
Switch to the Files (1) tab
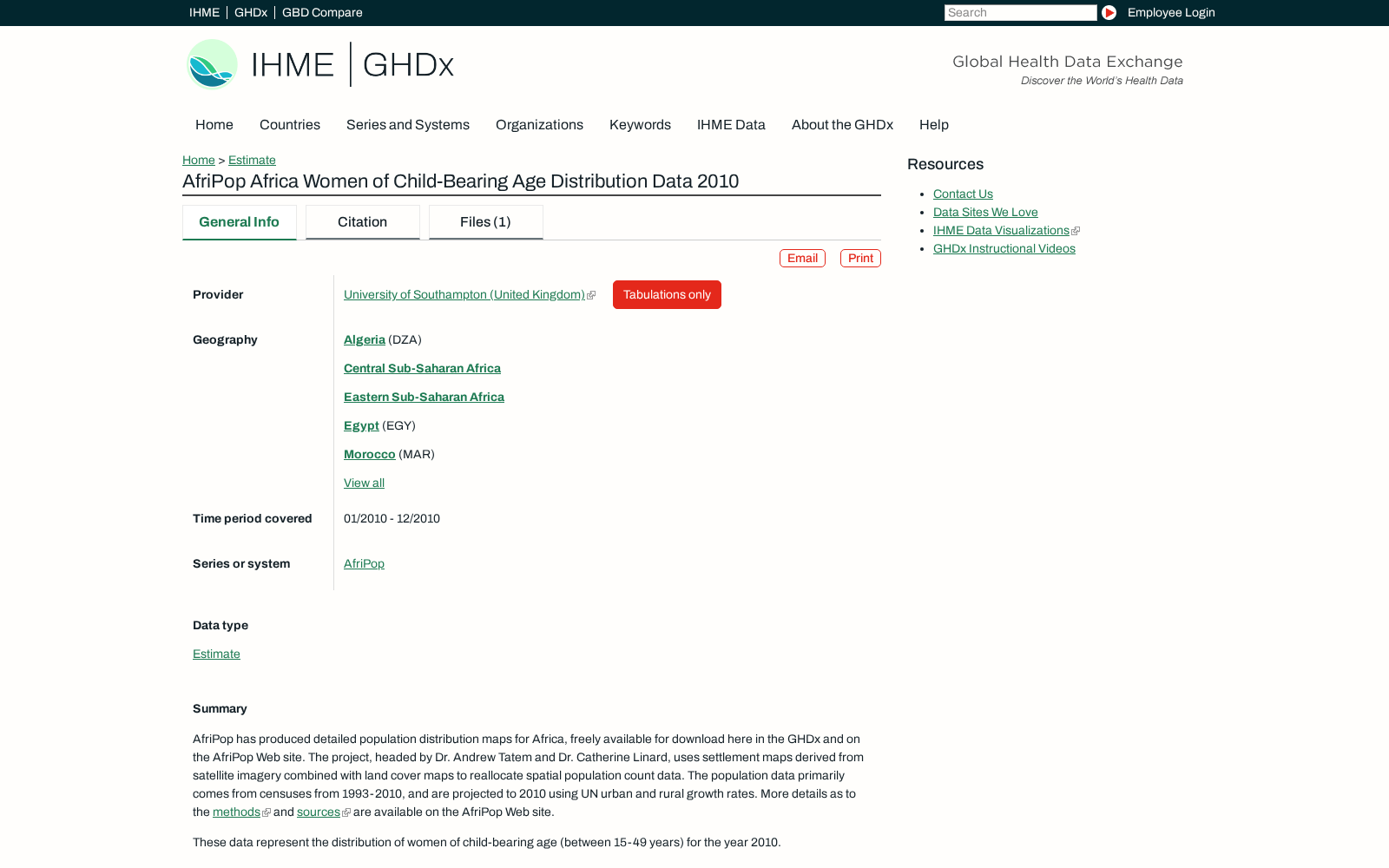[x=486, y=222]
